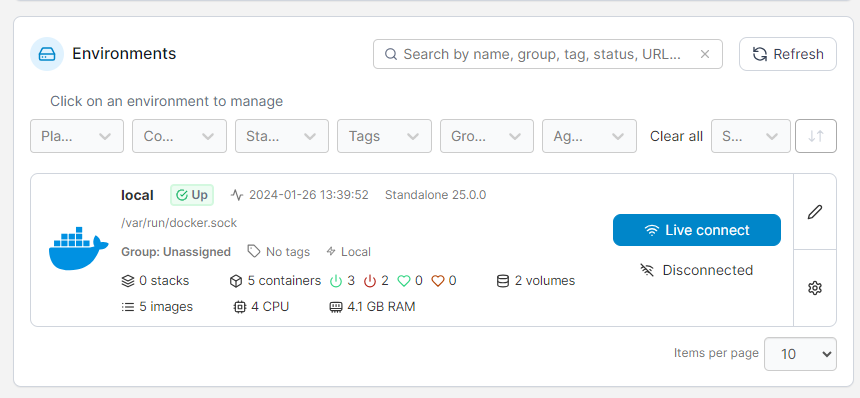Click the red stopped containers power icon
This screenshot has width=860, height=398.
click(370, 281)
